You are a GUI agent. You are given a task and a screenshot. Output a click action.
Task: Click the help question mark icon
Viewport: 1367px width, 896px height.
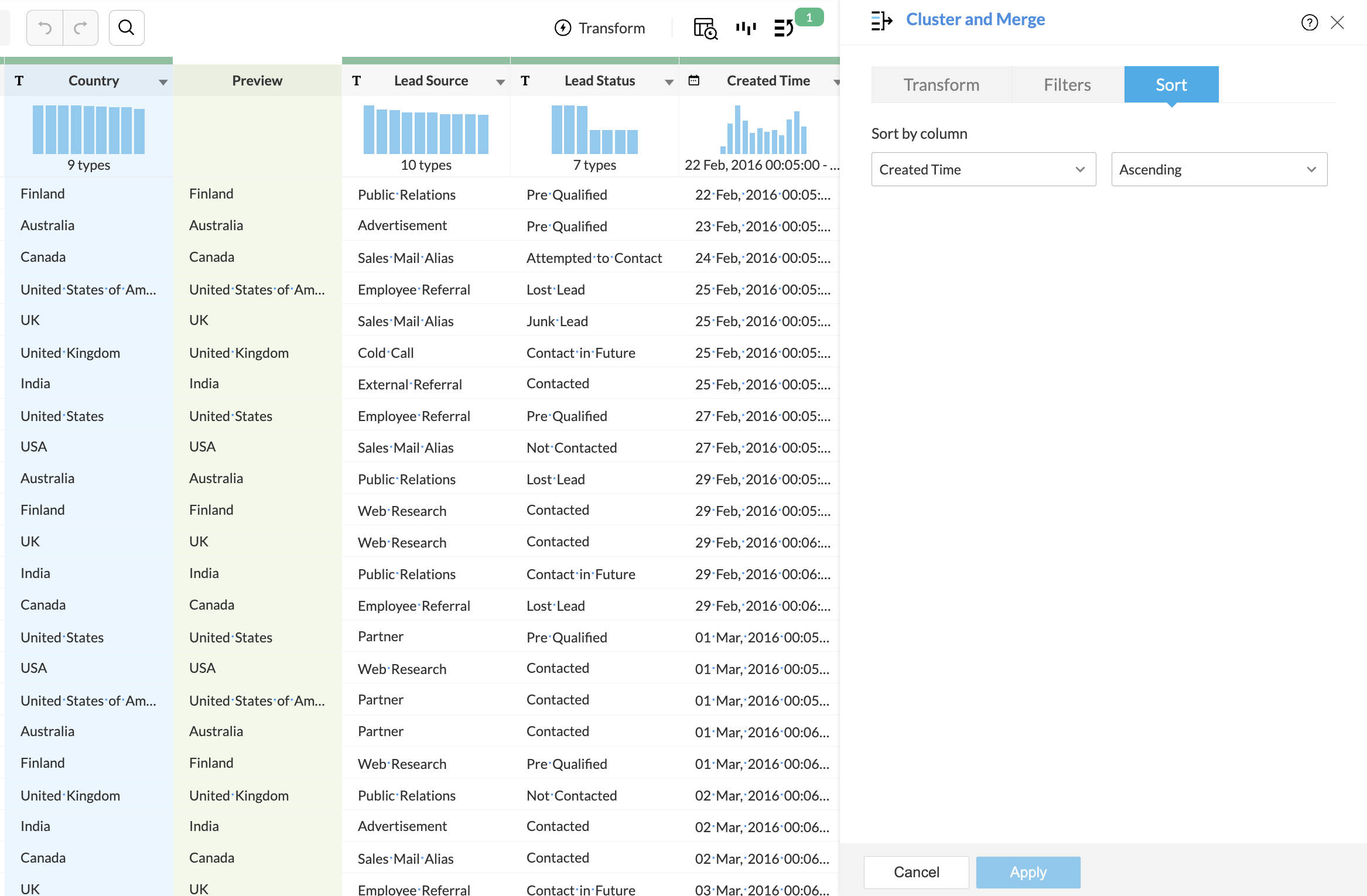pos(1310,23)
